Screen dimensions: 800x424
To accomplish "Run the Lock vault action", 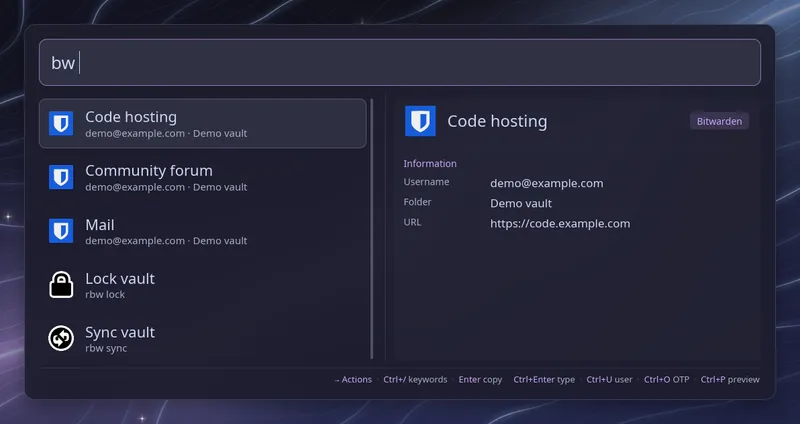I will 203,285.
